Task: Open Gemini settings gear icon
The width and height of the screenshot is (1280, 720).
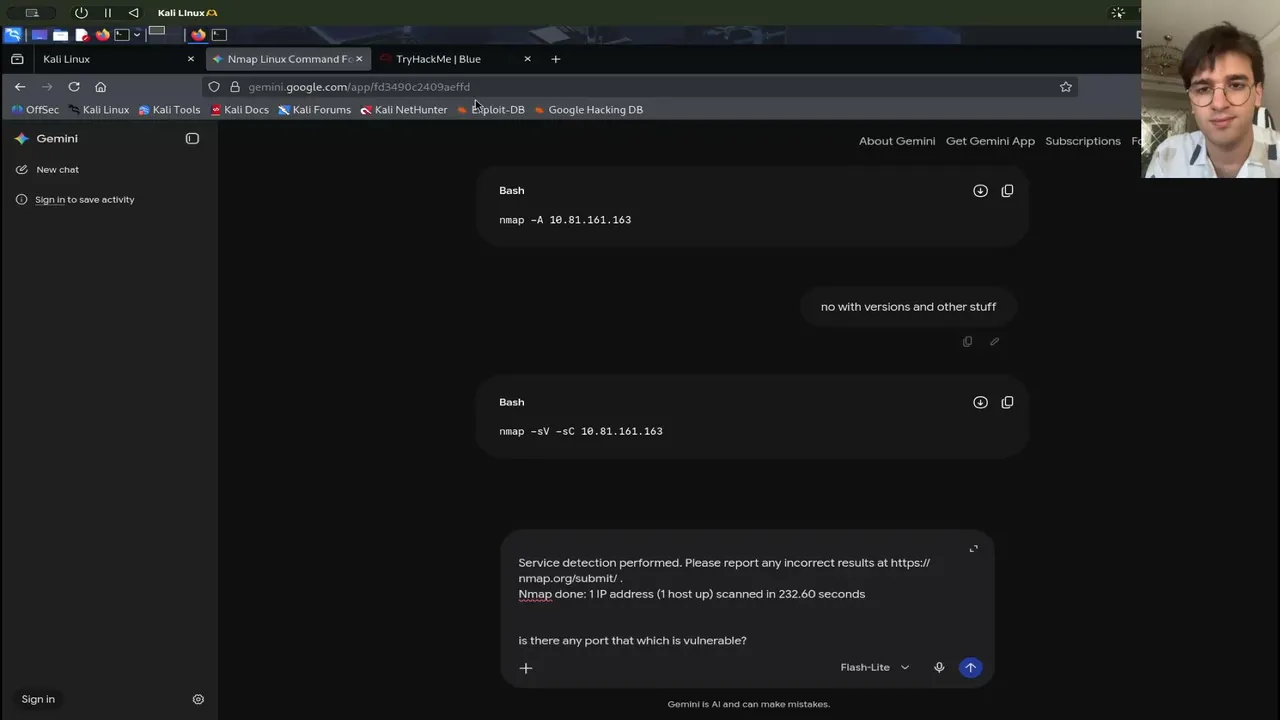Action: [x=198, y=699]
